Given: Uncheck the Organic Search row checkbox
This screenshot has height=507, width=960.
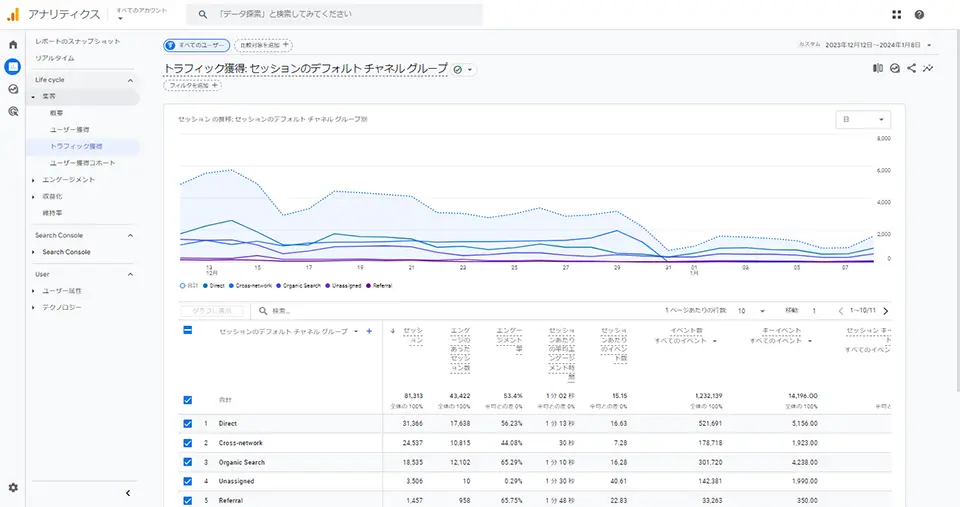Looking at the screenshot, I should click(188, 462).
